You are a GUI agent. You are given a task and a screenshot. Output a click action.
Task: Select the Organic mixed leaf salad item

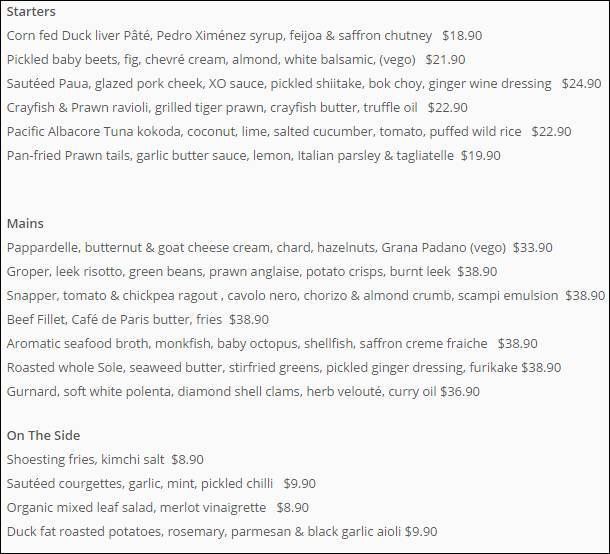158,508
